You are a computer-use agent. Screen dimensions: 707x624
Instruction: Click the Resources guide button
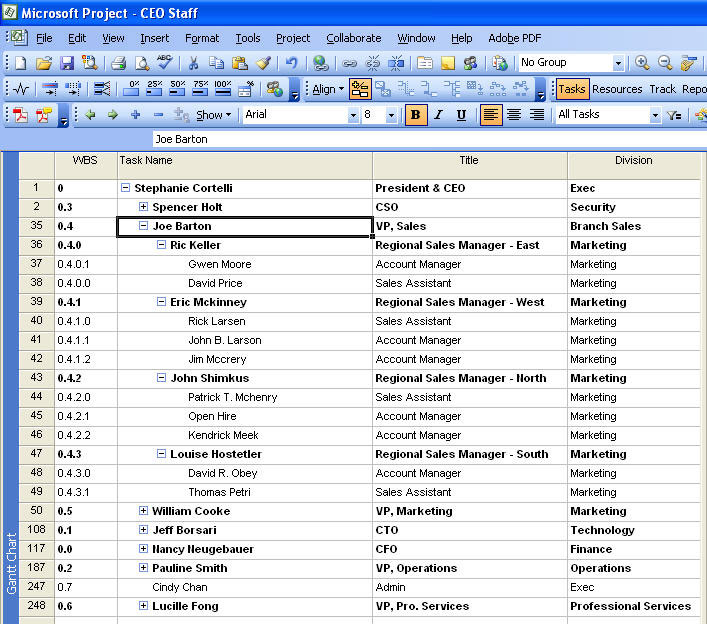[617, 89]
